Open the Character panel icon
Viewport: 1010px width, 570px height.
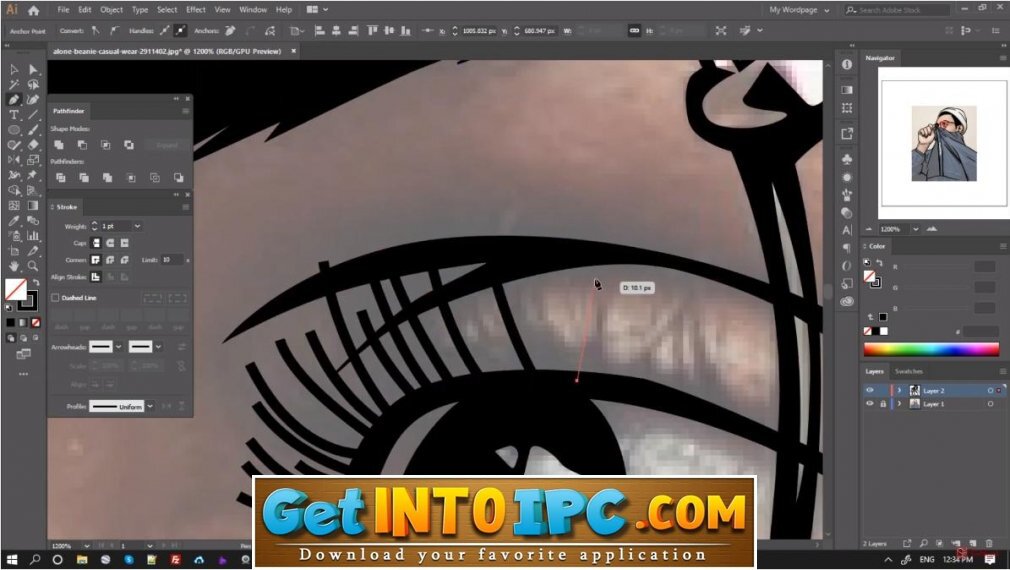click(847, 230)
